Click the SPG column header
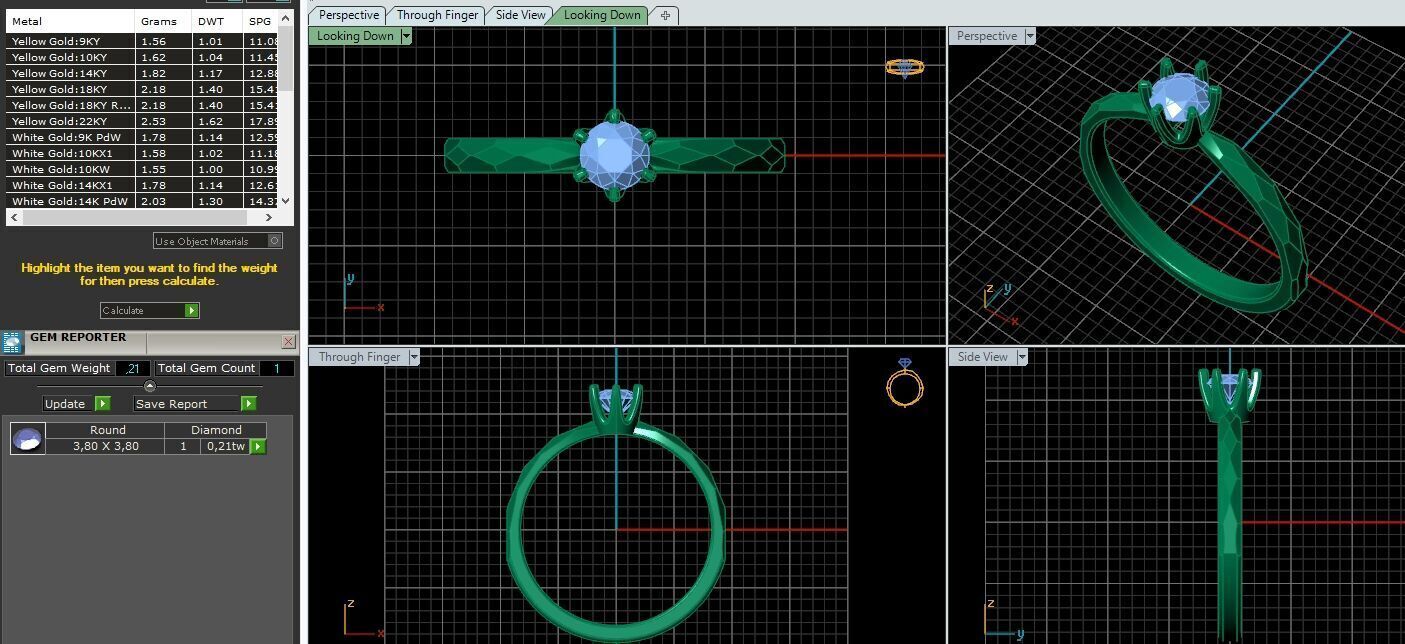Viewport: 1405px width, 644px height. 260,21
